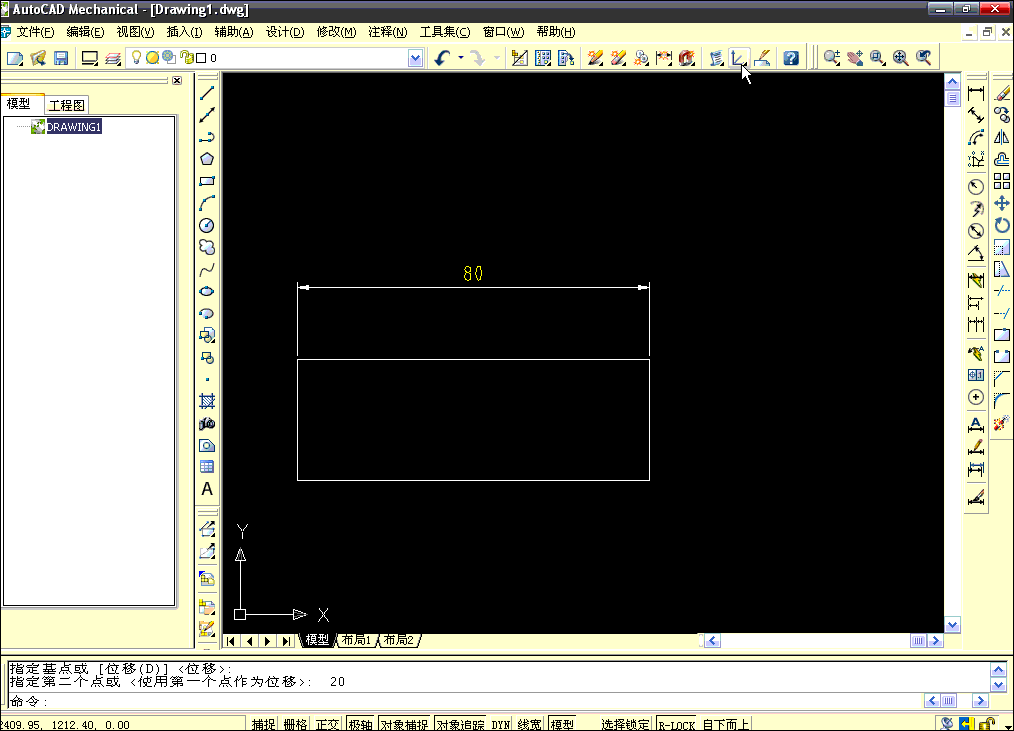Toggle 线宽 lineweight display

(530, 725)
